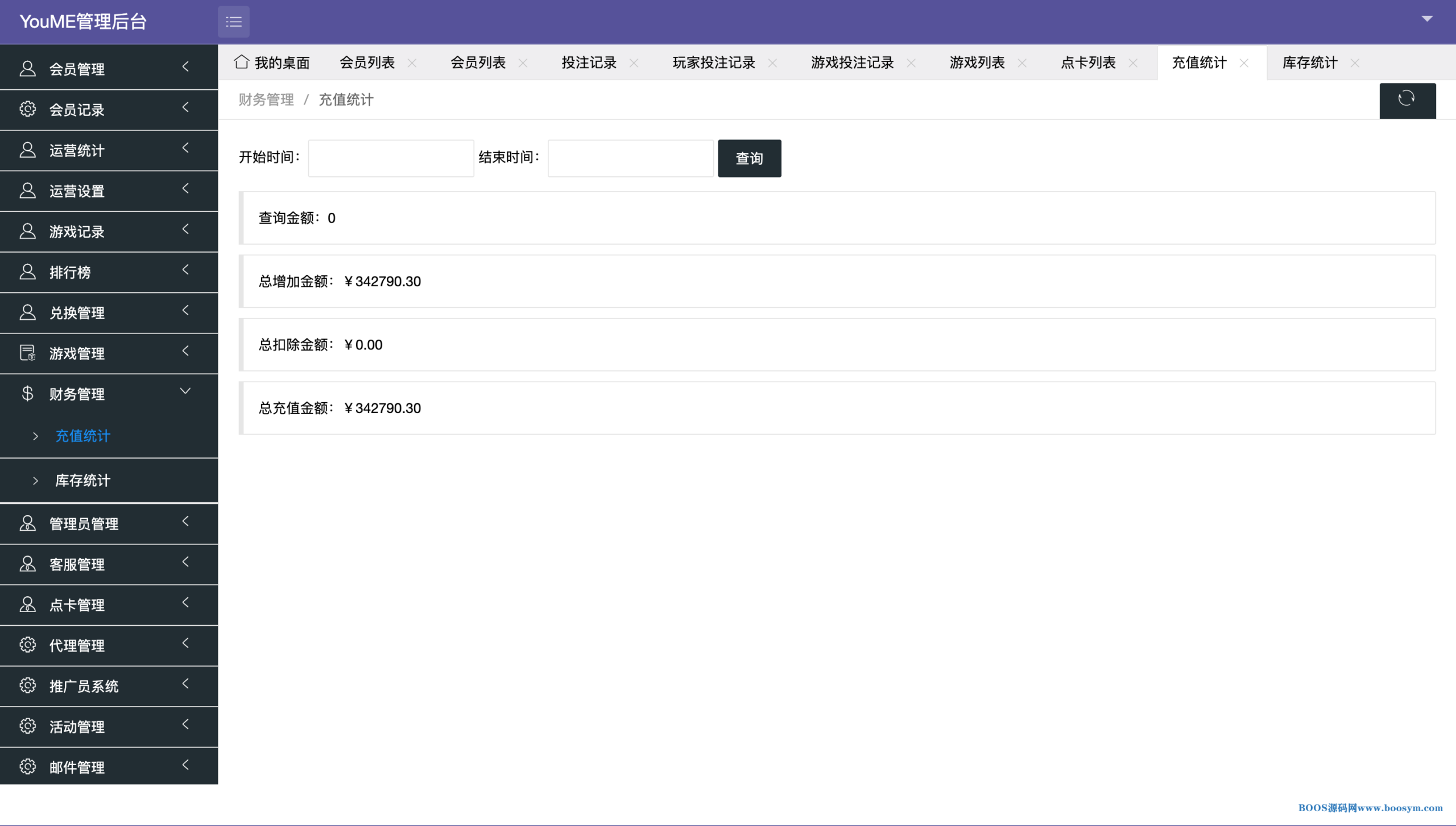
Task: Click the home icon on 我的桌面 tab
Action: 241,62
